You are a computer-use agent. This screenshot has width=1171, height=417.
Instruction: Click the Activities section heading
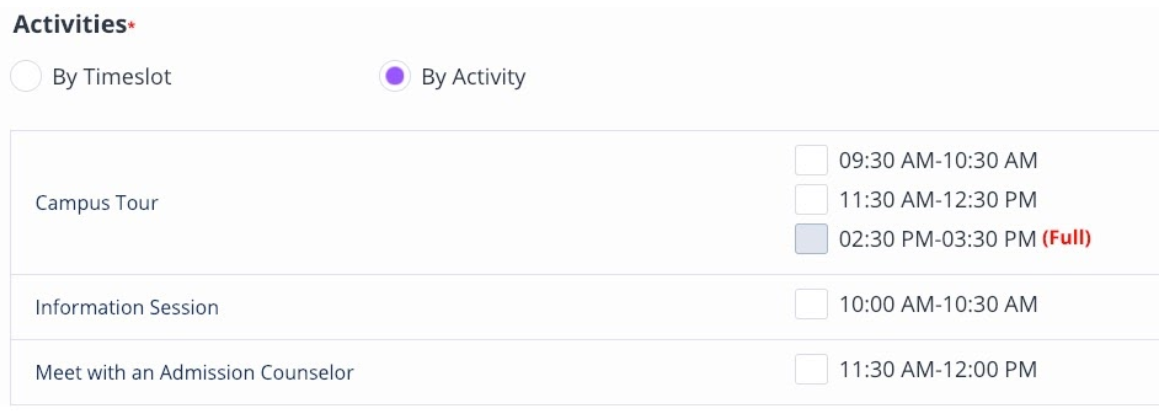click(68, 25)
